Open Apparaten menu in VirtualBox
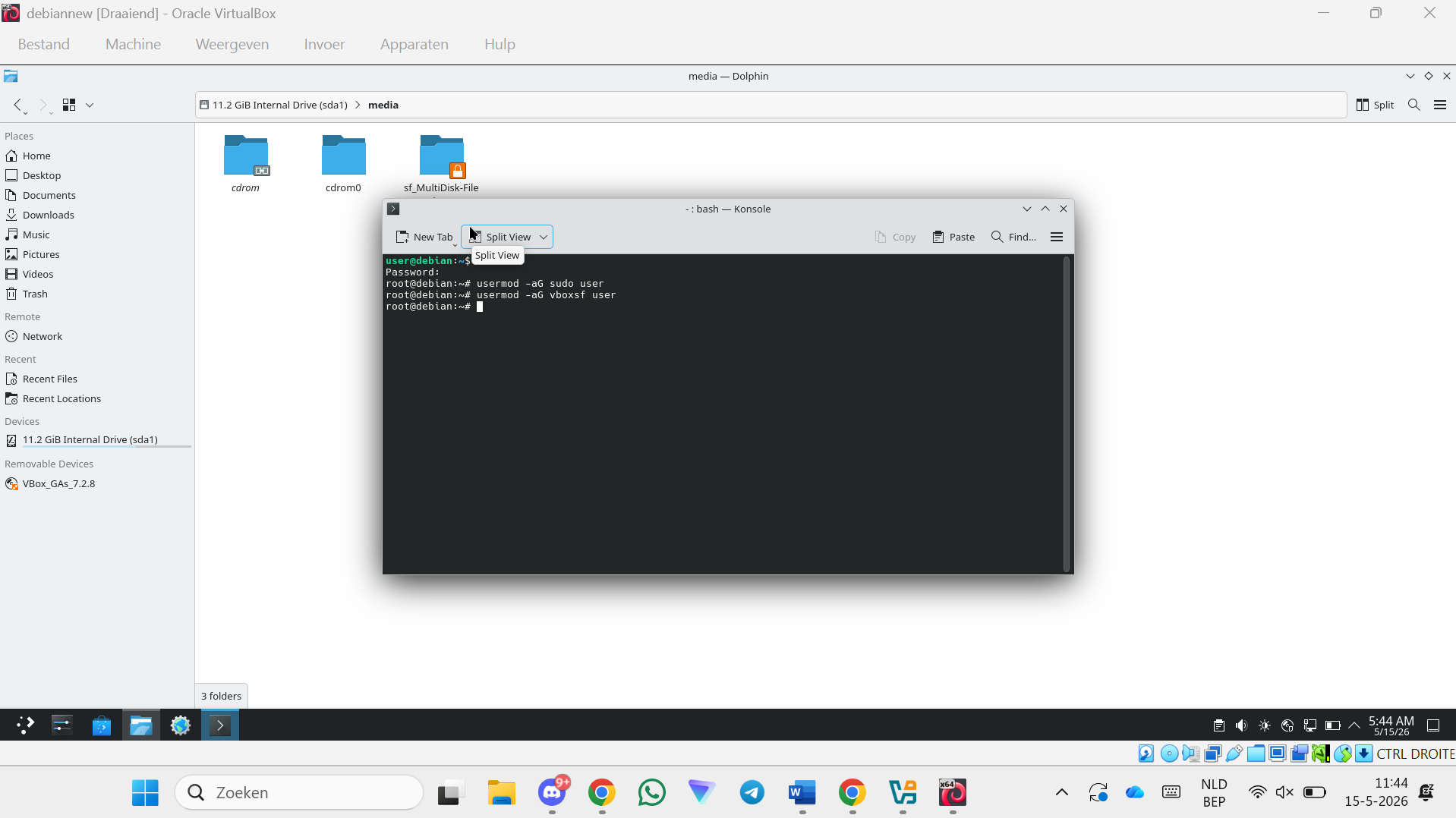Image resolution: width=1456 pixels, height=818 pixels. point(414,44)
